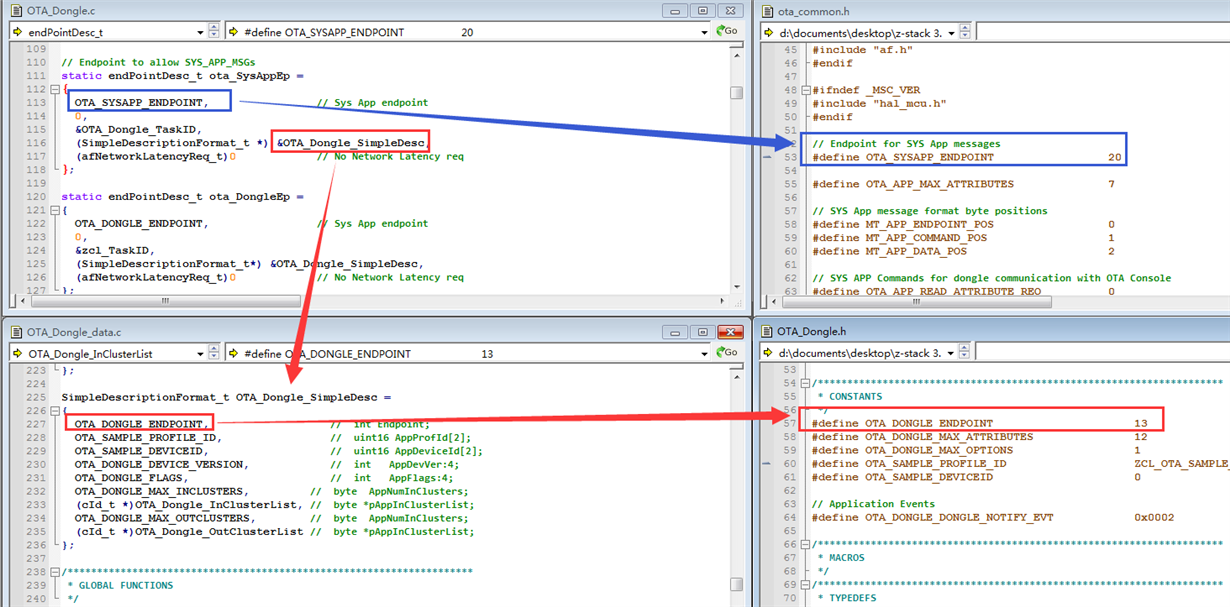Click OTA_DONGLE_ENDPOINT on line 227
1230x607 pixels.
click(x=138, y=424)
